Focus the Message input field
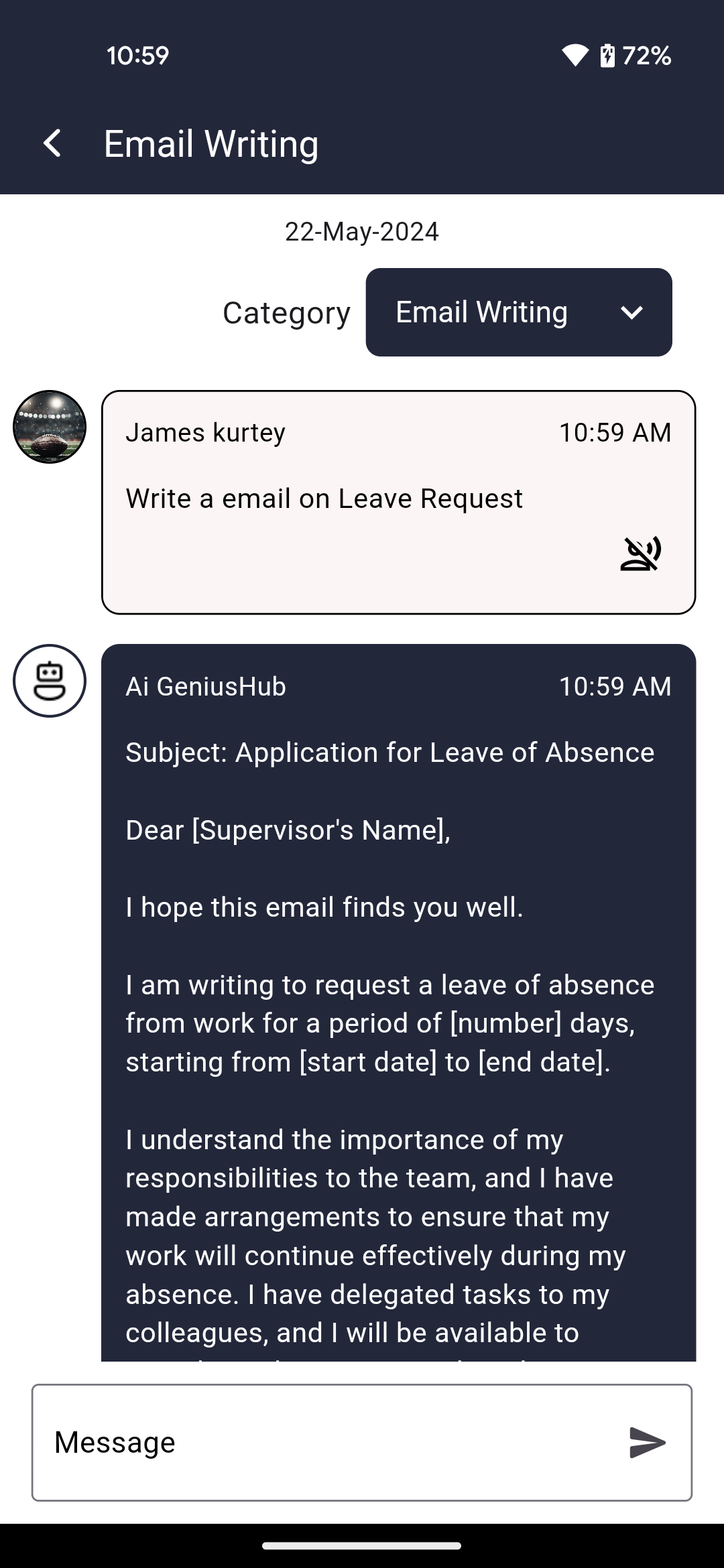 [328, 1442]
